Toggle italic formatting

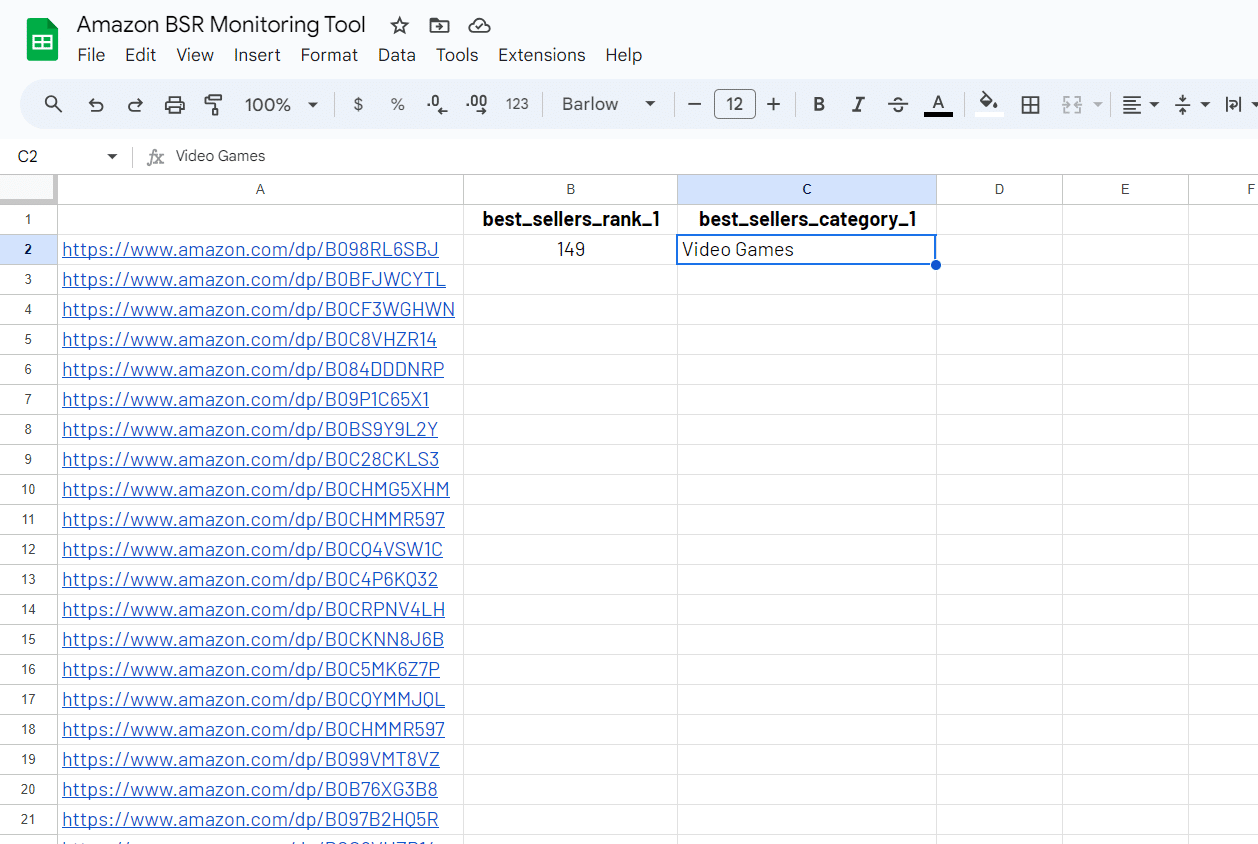tap(858, 105)
